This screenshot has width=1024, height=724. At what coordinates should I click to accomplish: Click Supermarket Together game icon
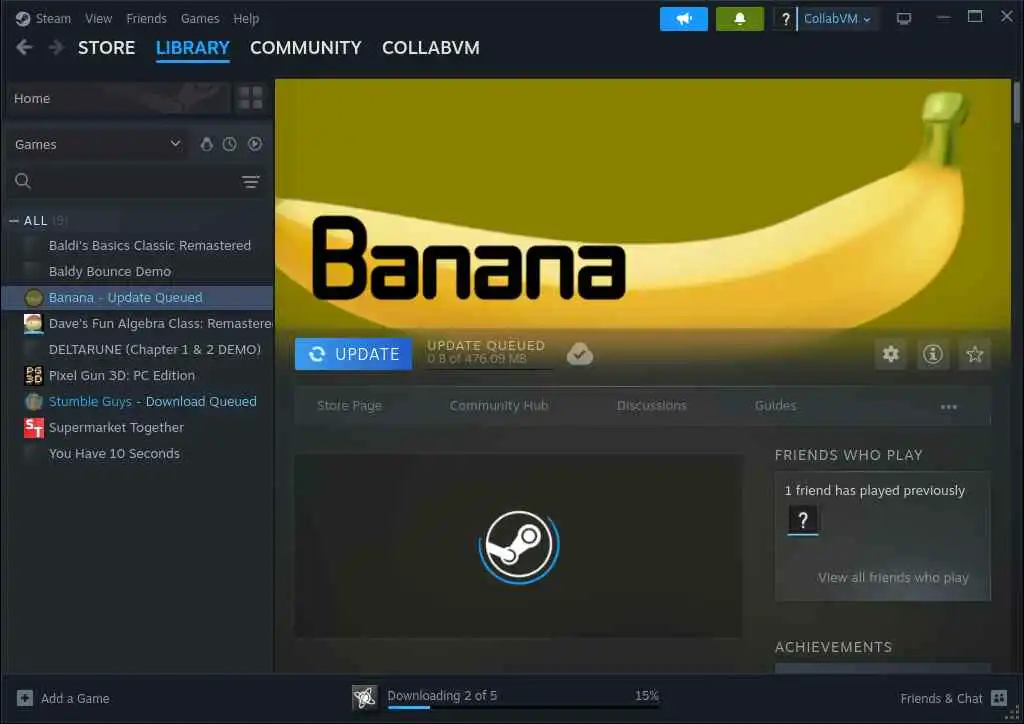pyautogui.click(x=33, y=428)
